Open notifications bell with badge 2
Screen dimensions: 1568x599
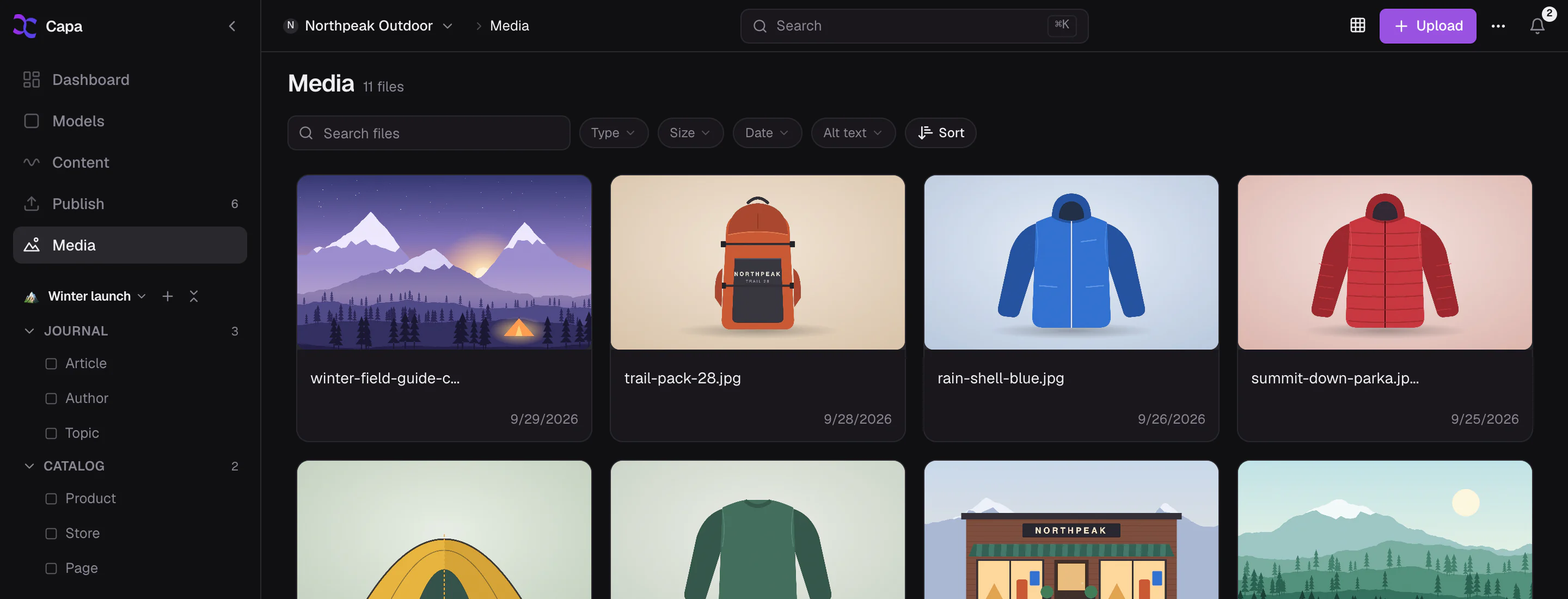pyautogui.click(x=1538, y=26)
